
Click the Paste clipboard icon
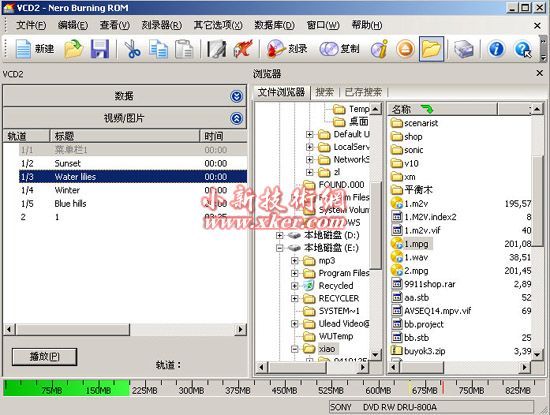184,49
